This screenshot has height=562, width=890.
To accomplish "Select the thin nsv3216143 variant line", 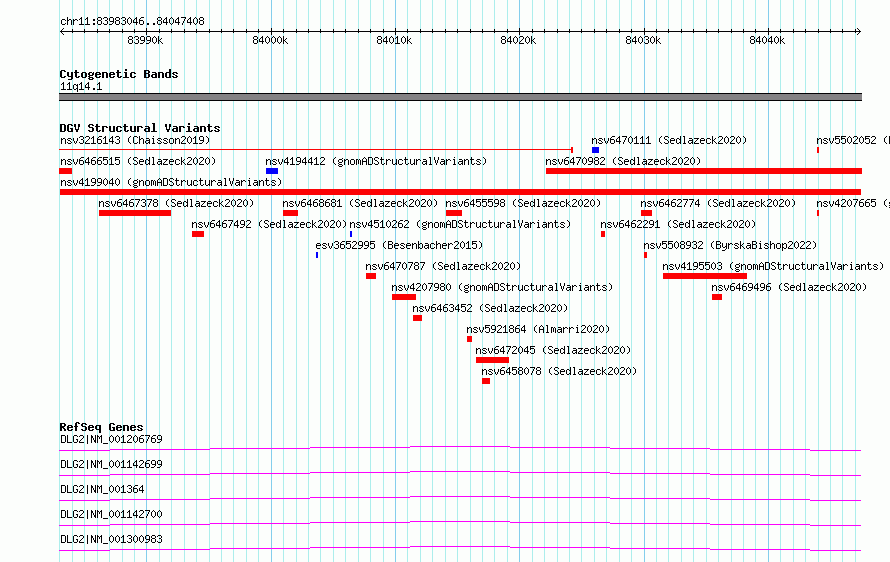I will [x=316, y=150].
